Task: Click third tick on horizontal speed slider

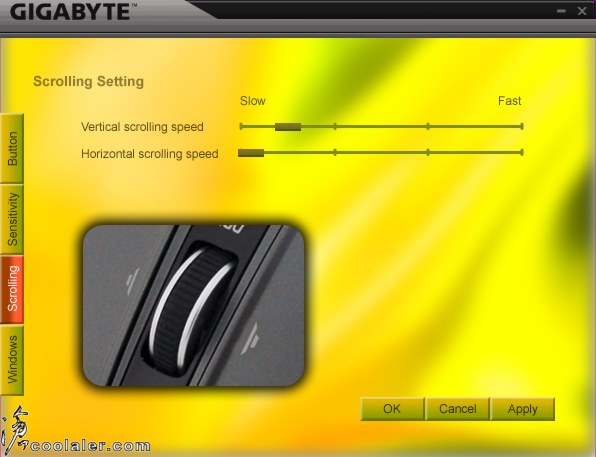Action: pos(428,152)
